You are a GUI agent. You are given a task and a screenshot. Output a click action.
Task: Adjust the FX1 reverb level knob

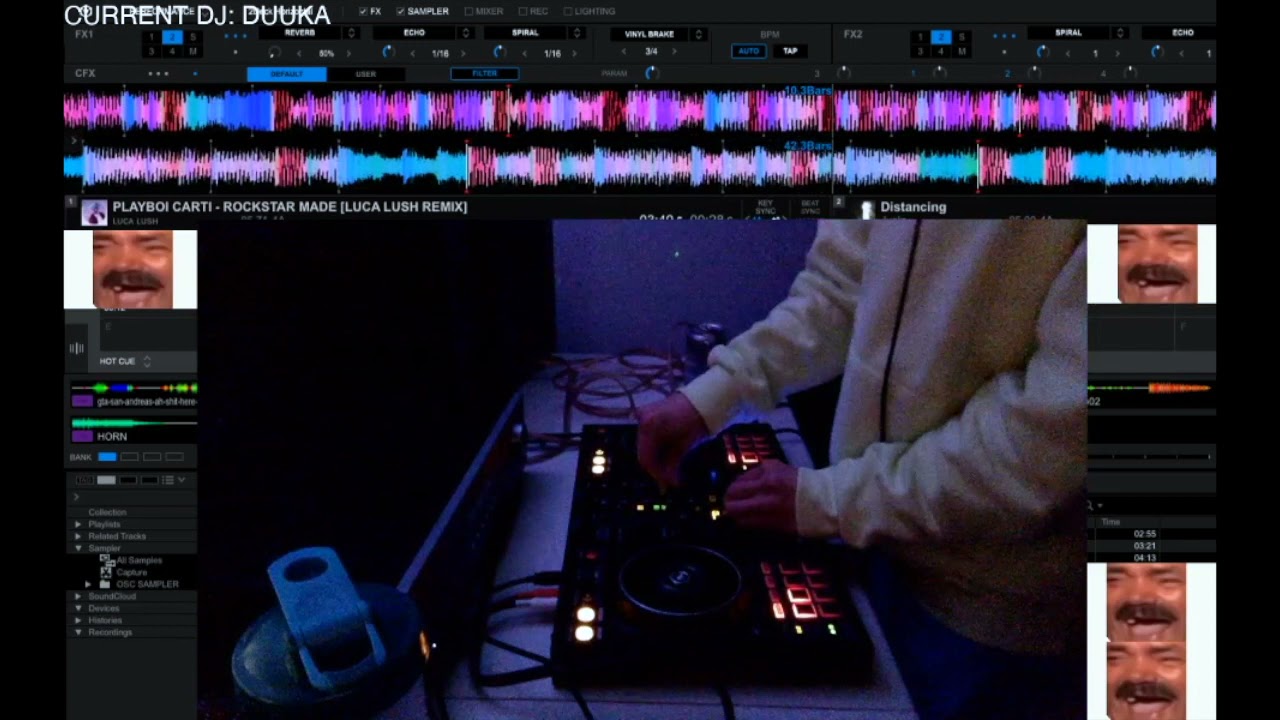pyautogui.click(x=275, y=52)
